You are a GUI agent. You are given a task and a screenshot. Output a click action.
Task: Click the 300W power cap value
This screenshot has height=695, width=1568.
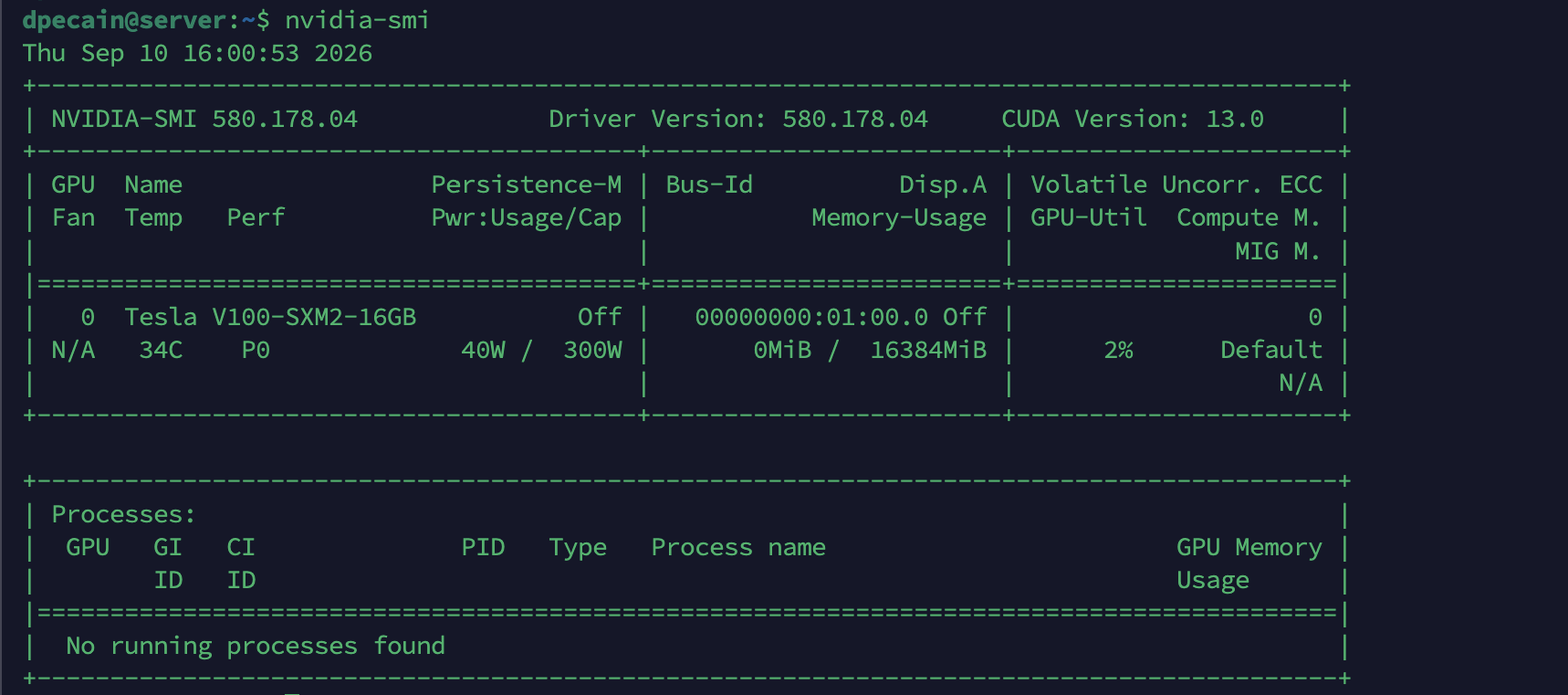592,350
